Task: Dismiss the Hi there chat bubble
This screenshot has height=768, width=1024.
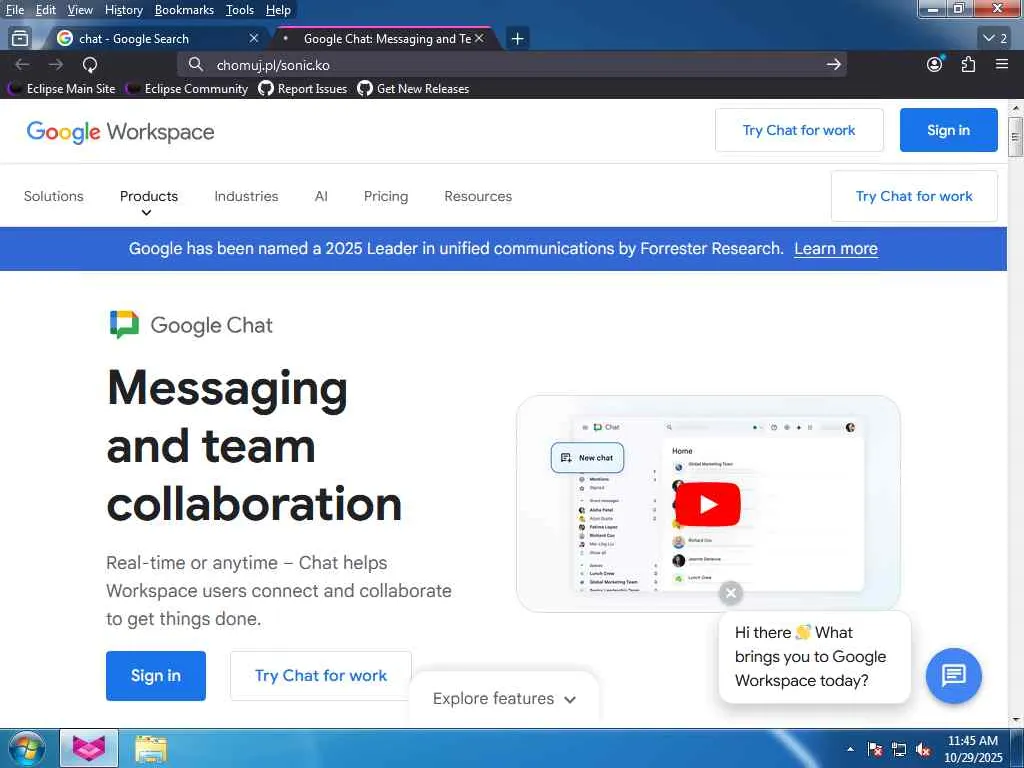Action: 731,593
